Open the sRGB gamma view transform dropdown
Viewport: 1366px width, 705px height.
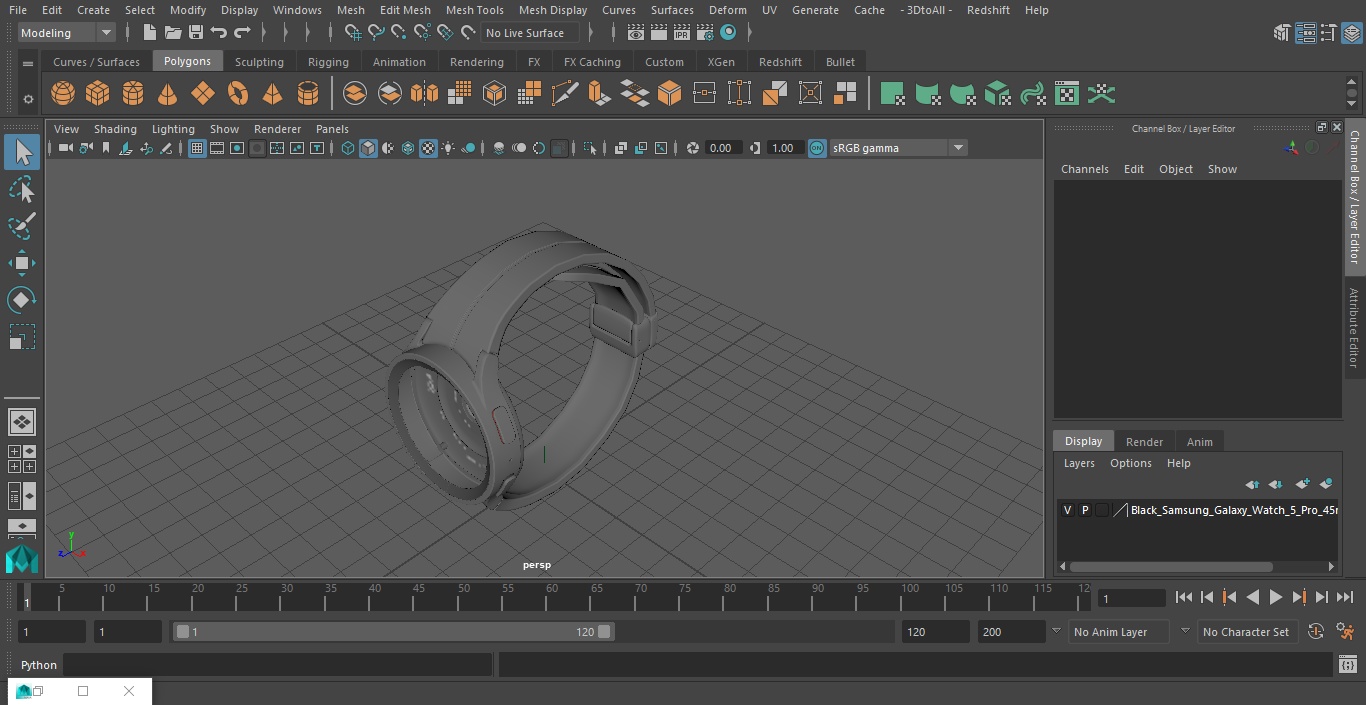pyautogui.click(x=898, y=148)
